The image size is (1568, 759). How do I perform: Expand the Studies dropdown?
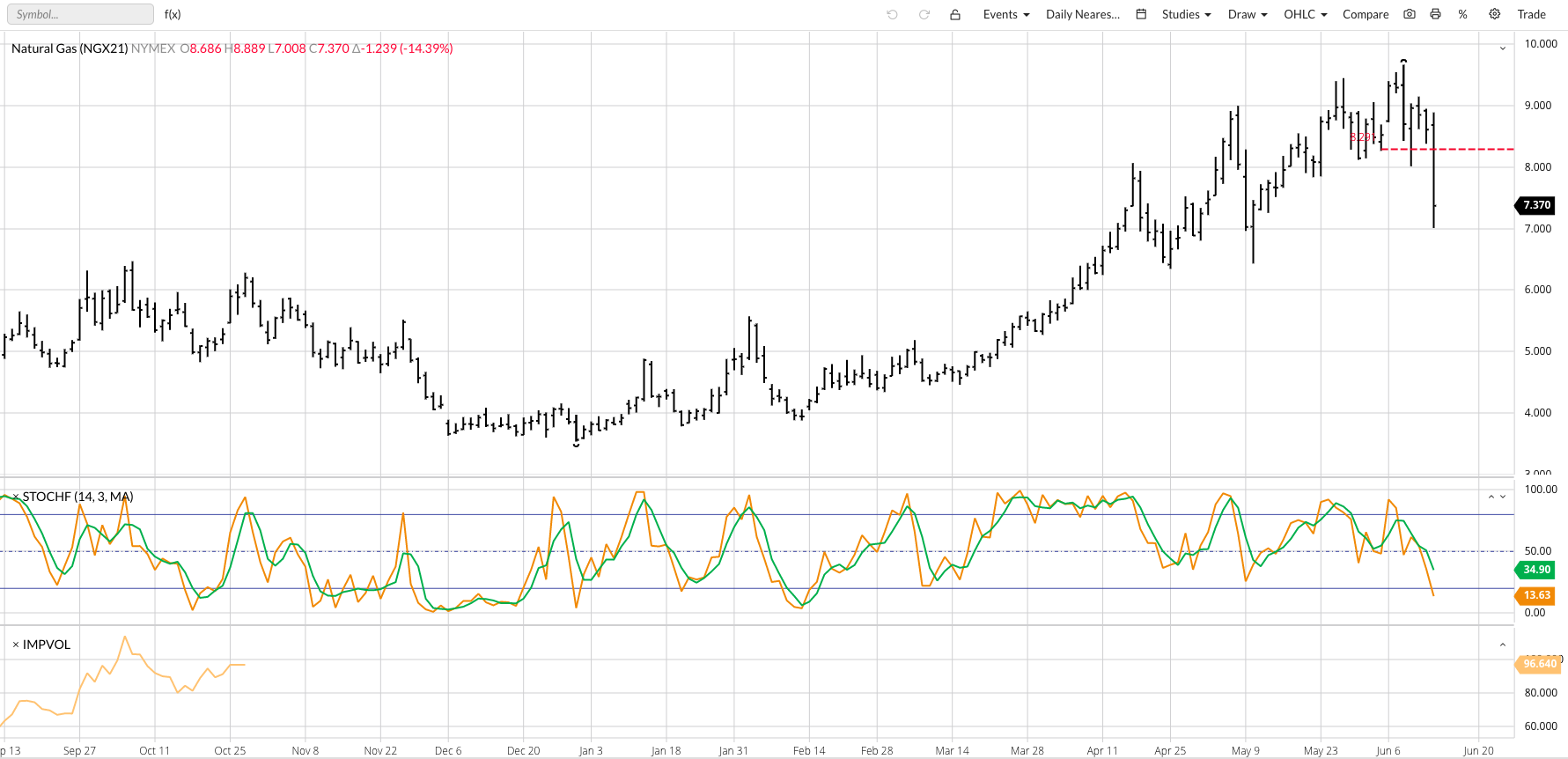coord(1186,14)
